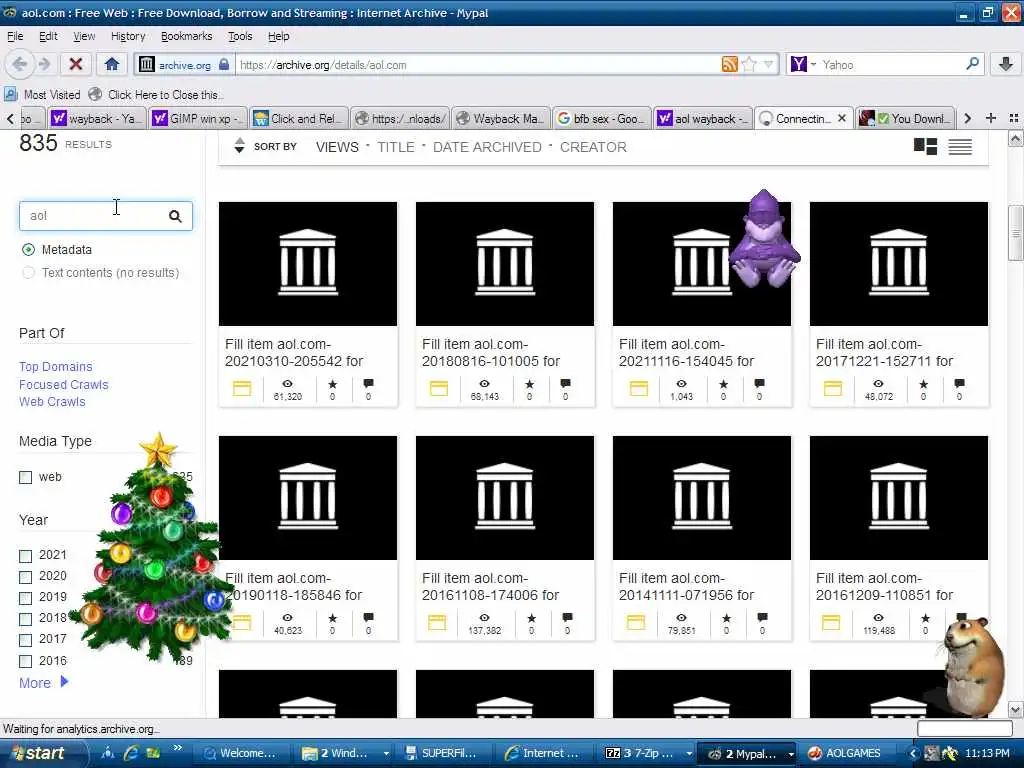Show all tabs grid icon
Viewport: 1024px width, 768px height.
(x=1014, y=118)
